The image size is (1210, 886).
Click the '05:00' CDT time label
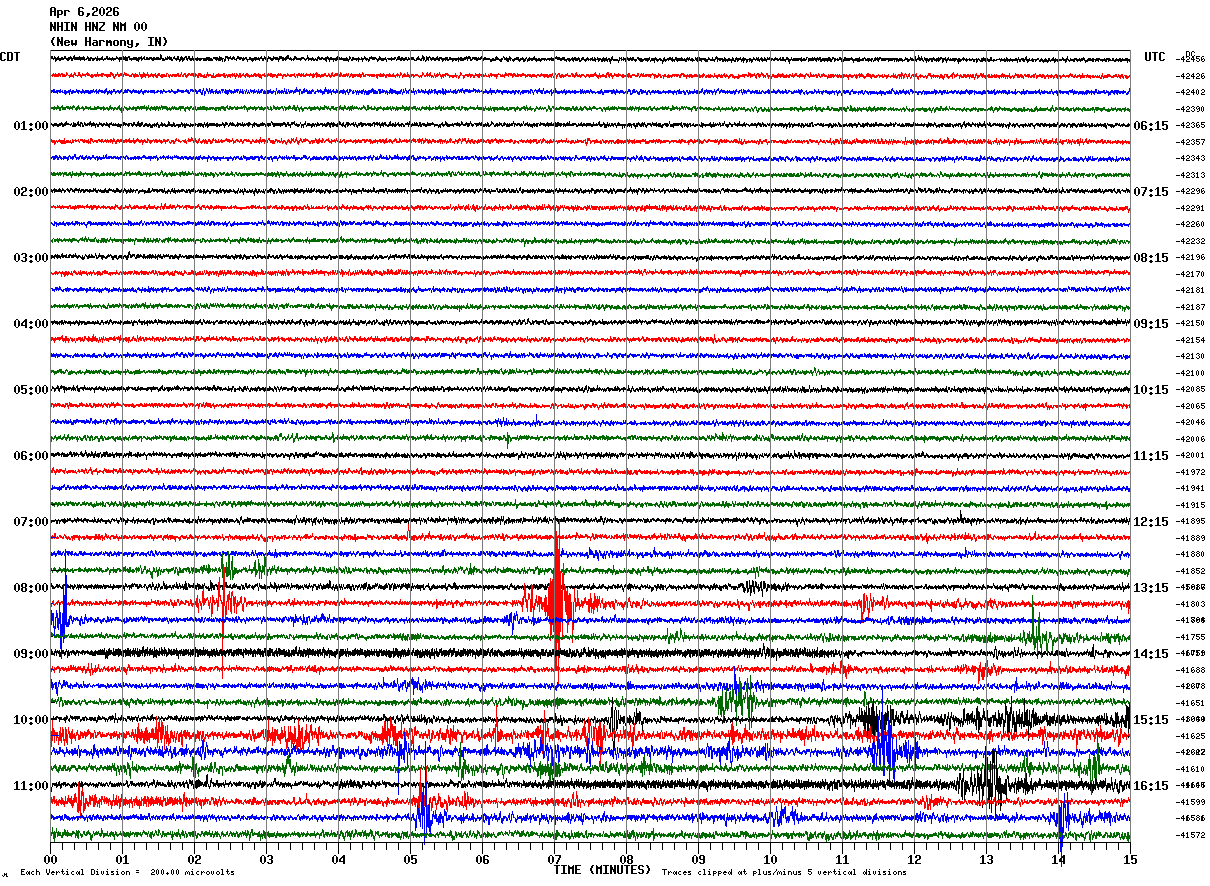point(31,390)
